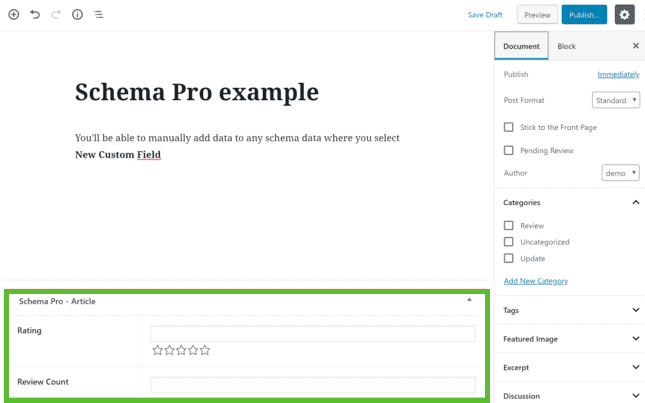
Task: Expand the Featured Image panel
Action: [570, 339]
